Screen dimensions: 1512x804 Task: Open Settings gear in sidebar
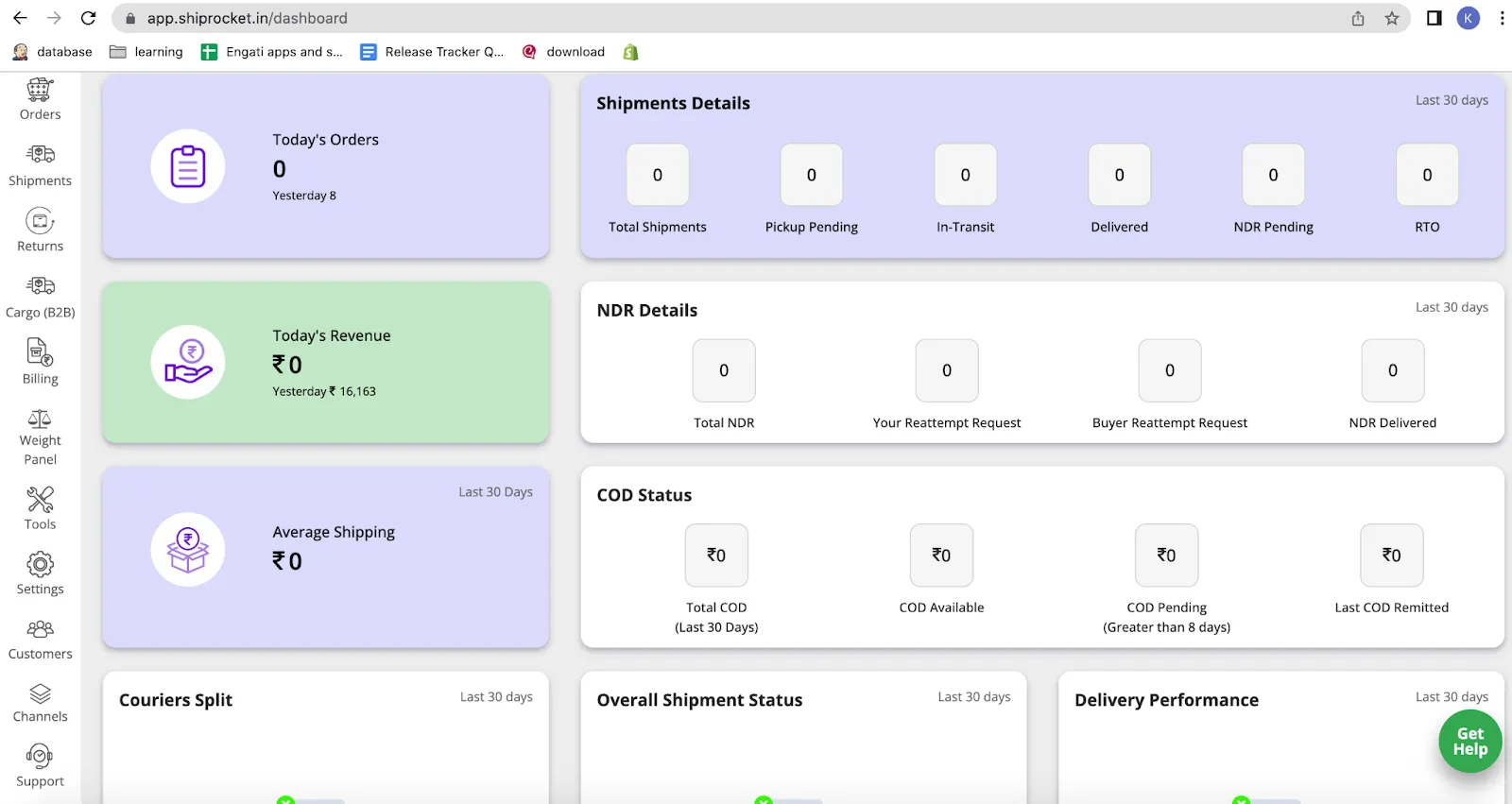point(40,565)
